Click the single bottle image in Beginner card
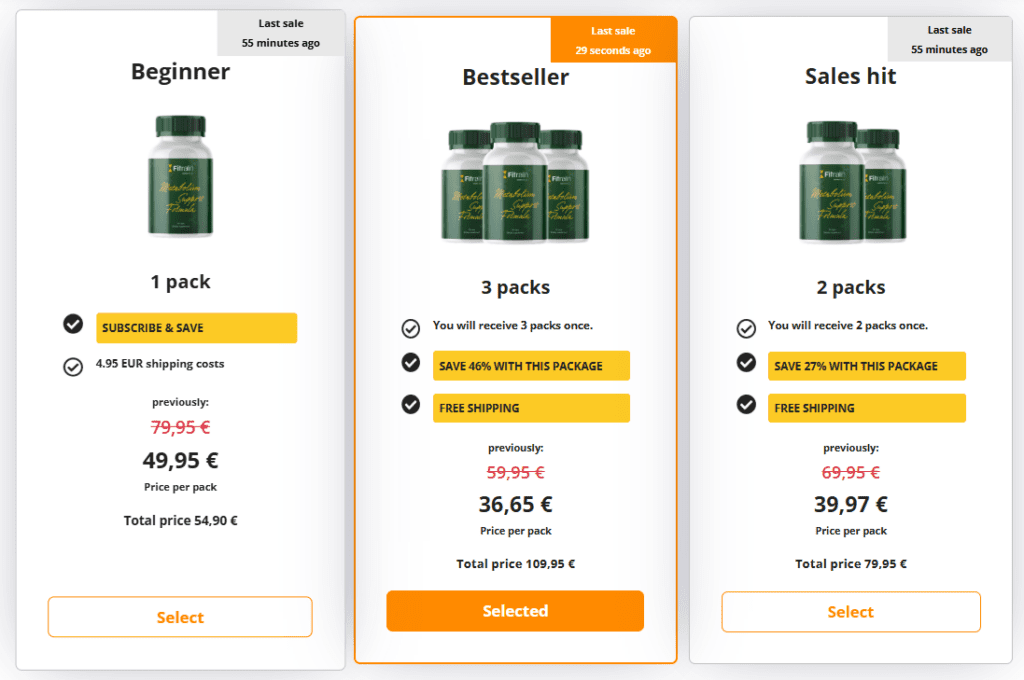Viewport: 1024px width, 680px height. tap(180, 176)
